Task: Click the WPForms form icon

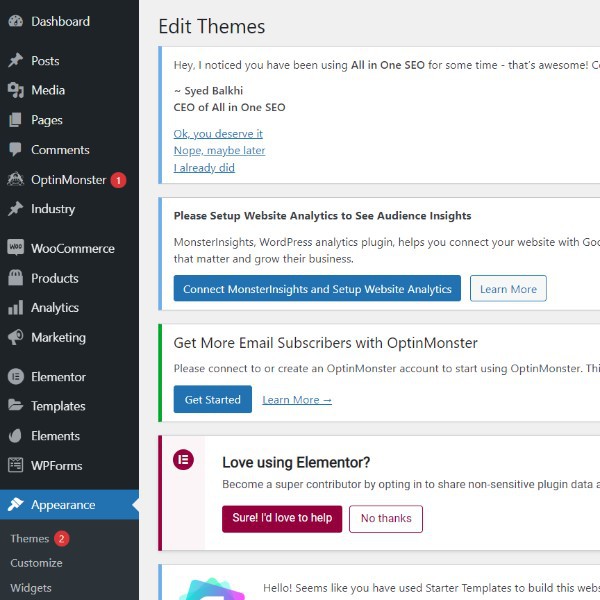Action: (16, 465)
